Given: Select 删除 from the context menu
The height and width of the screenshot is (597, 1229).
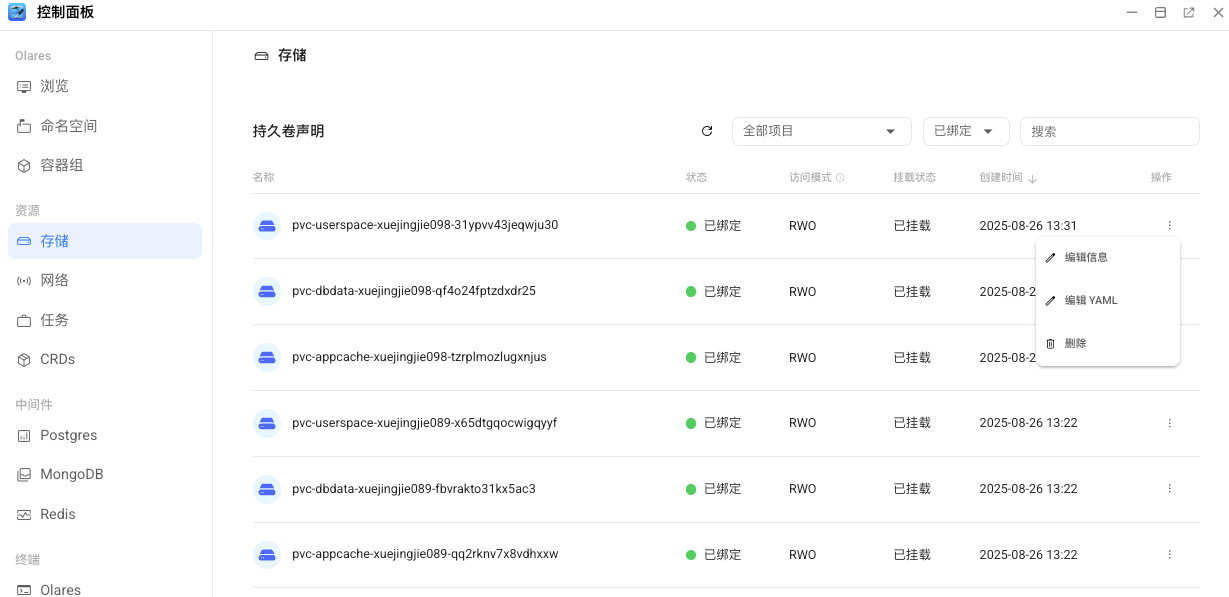Looking at the screenshot, I should pyautogui.click(x=1075, y=343).
